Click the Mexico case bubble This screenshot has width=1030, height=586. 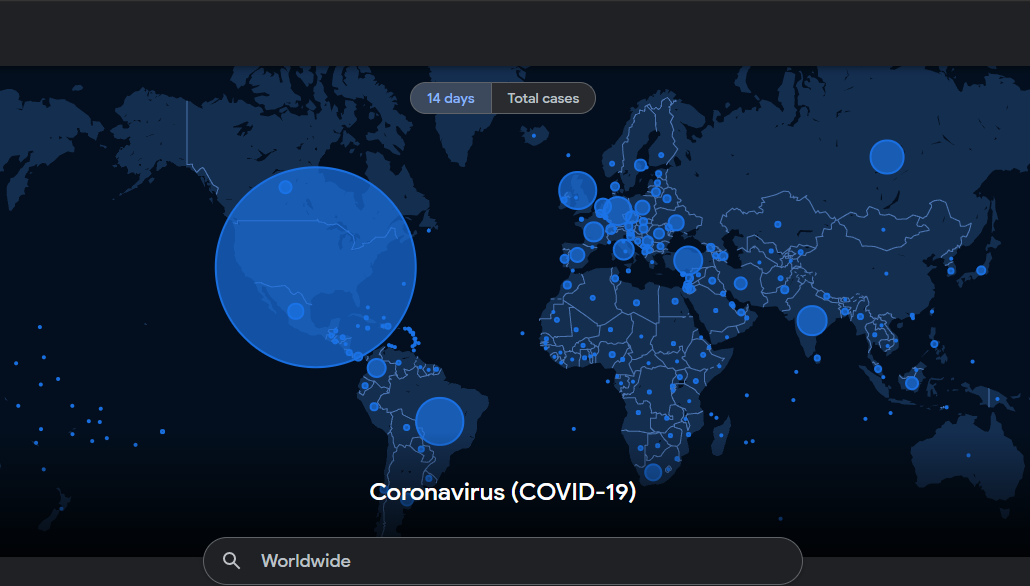point(295,311)
